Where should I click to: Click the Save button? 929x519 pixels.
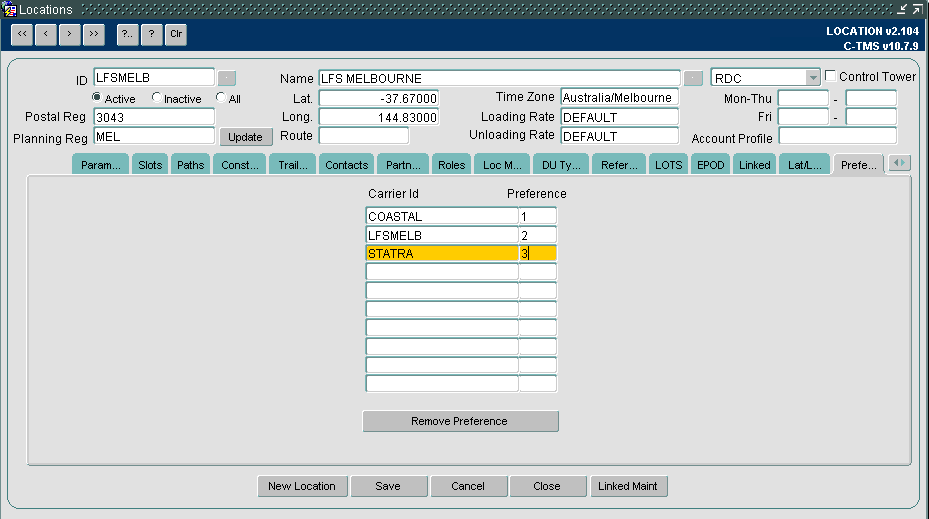(389, 486)
